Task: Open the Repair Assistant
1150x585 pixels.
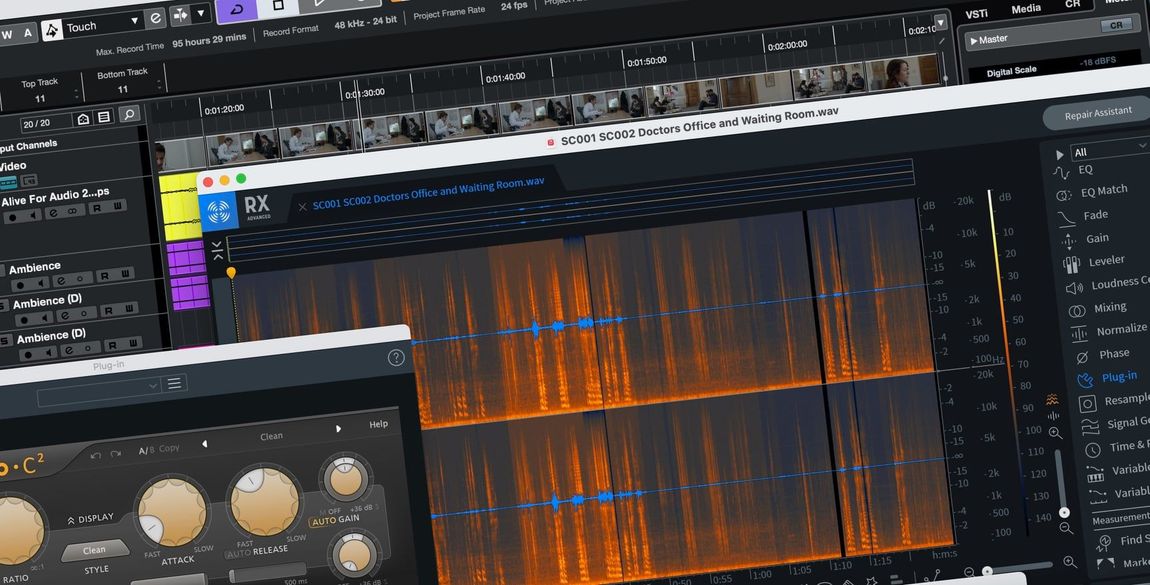Action: 1097,114
